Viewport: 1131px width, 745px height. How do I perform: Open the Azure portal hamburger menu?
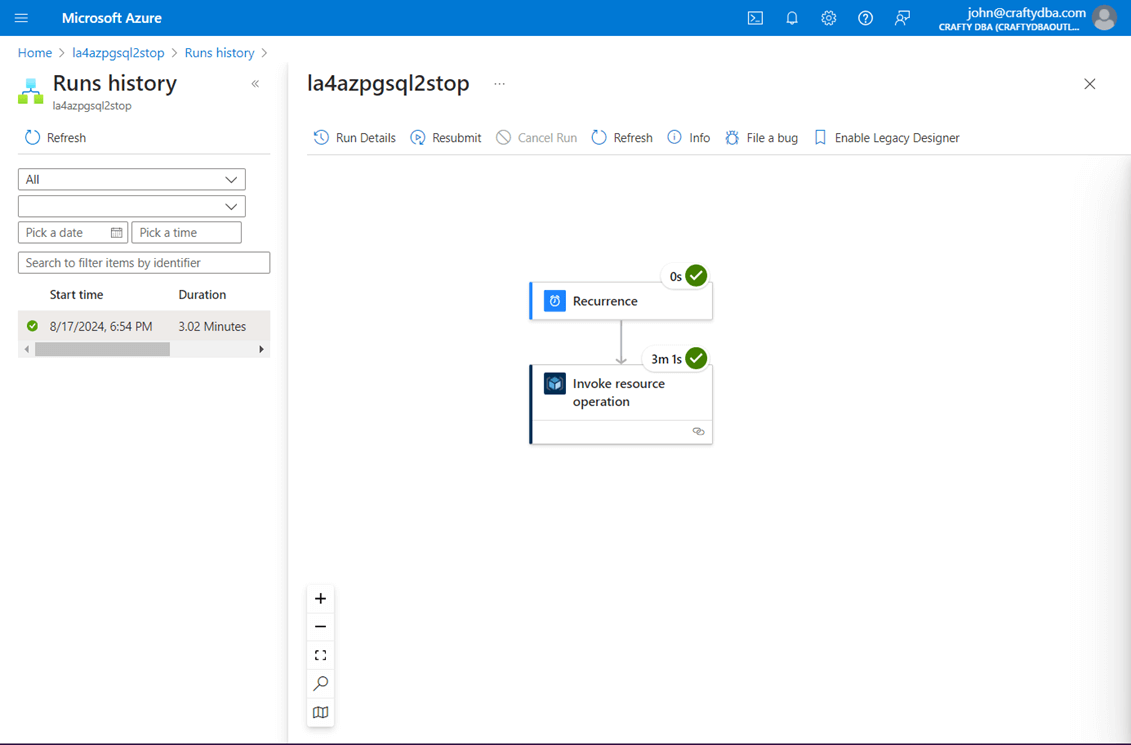tap(21, 18)
